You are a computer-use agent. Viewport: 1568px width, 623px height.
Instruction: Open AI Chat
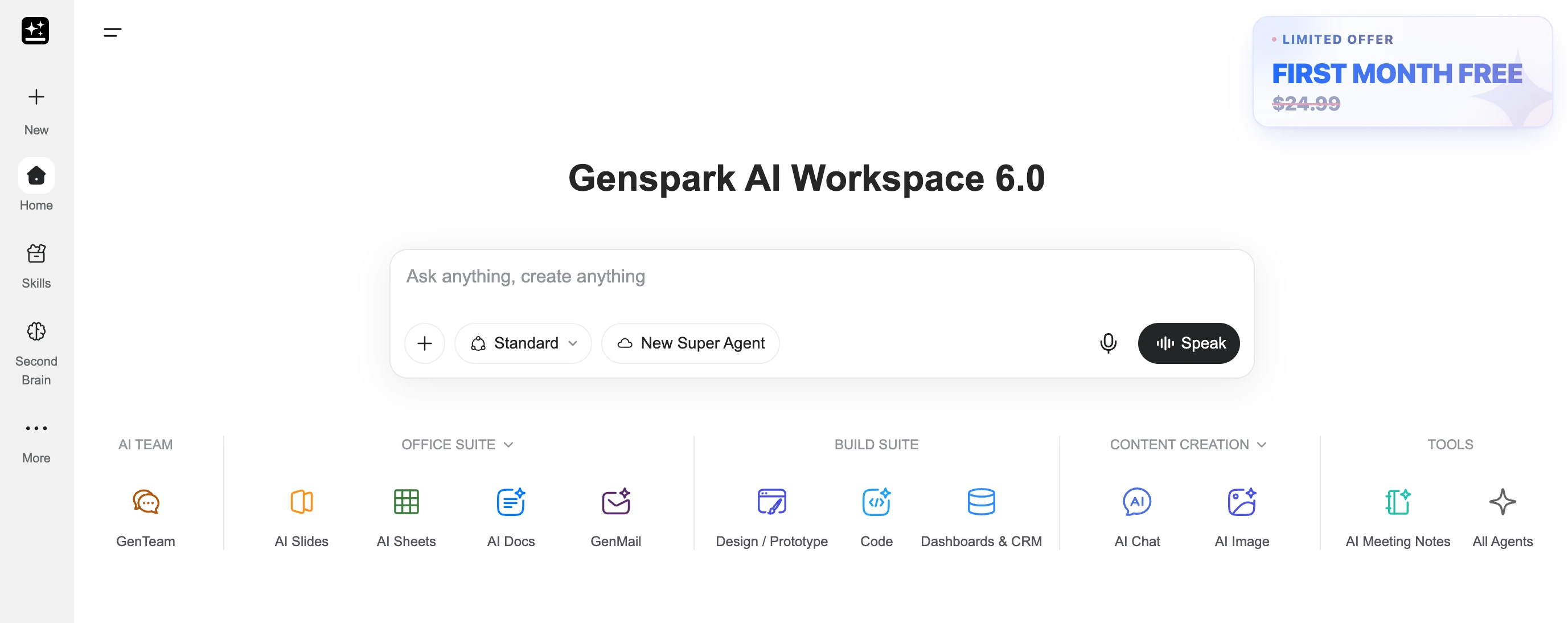tap(1136, 518)
